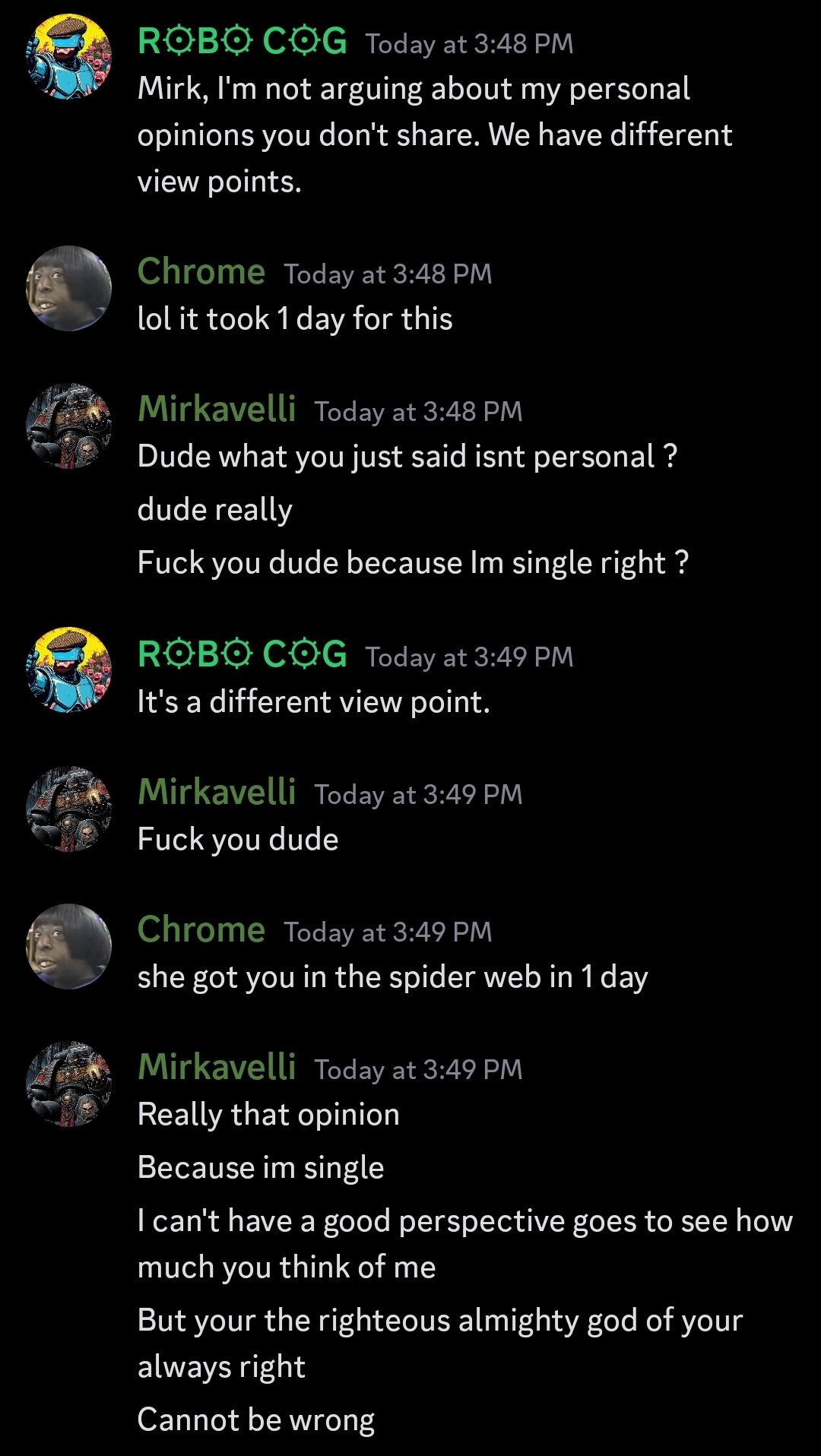Viewport: 821px width, 1456px height.
Task: Tap Mirkavelli's avatar beside "Dude what you just said"
Action: (69, 426)
